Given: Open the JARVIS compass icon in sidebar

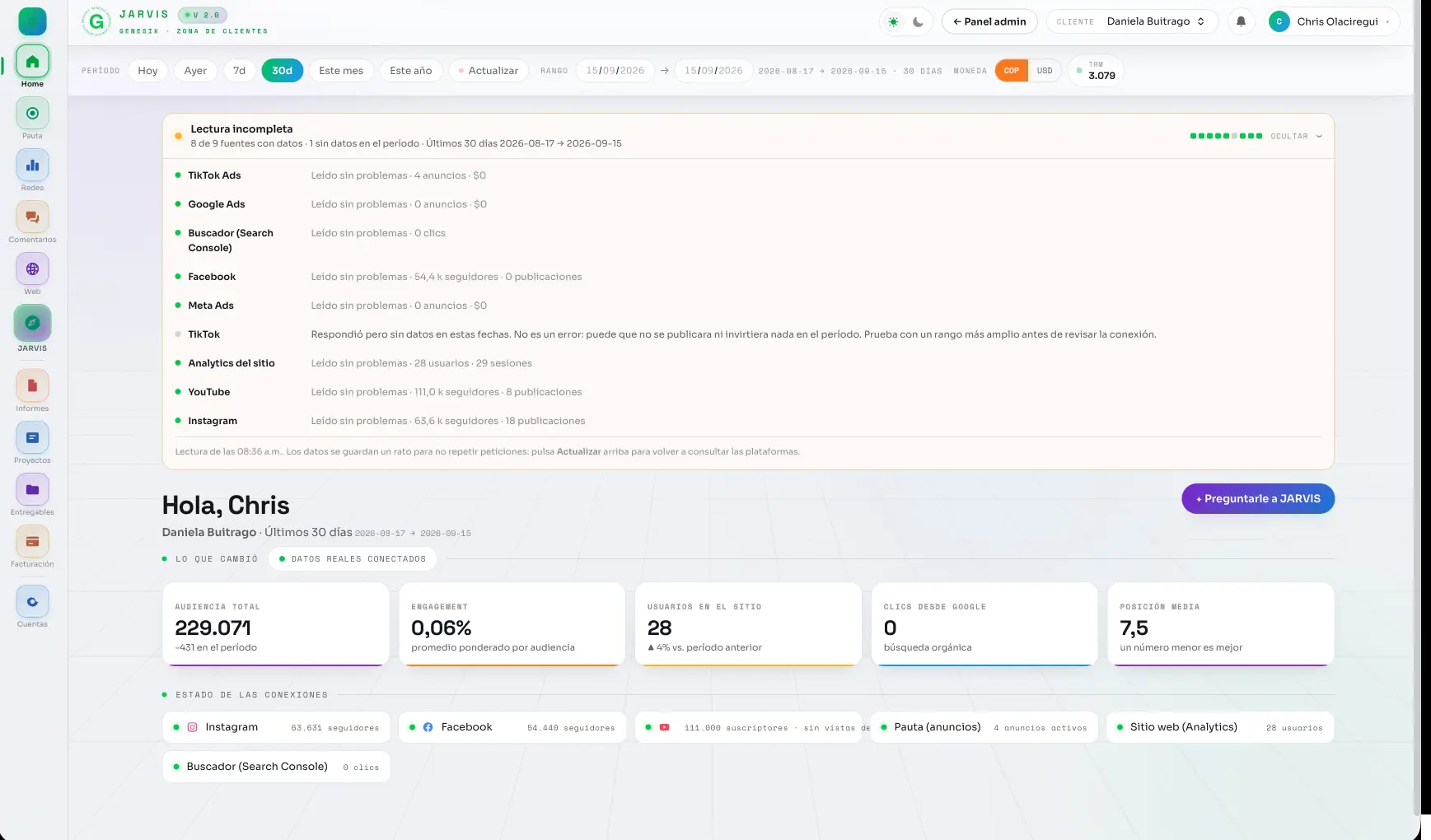Looking at the screenshot, I should pos(32,323).
